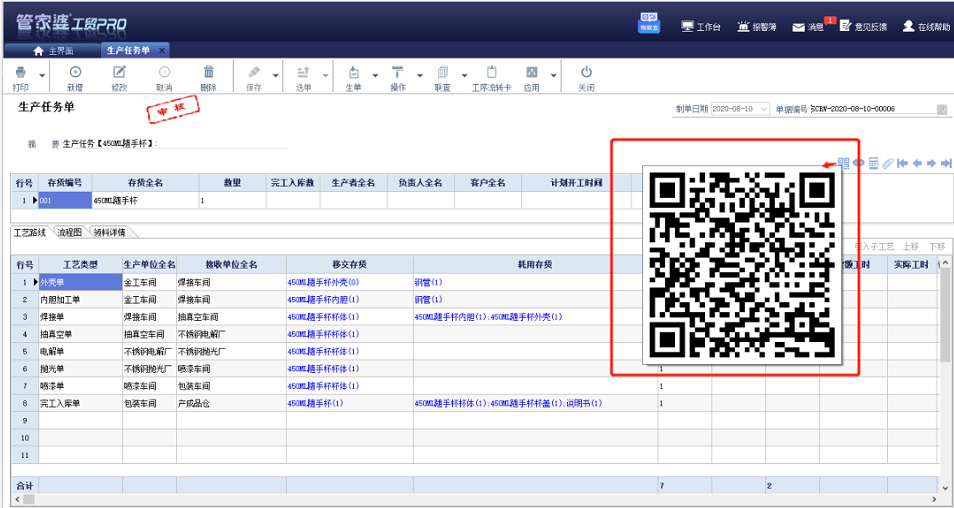This screenshot has height=508, width=954.
Task: Switch to the 流程图 tab
Action: (70, 232)
